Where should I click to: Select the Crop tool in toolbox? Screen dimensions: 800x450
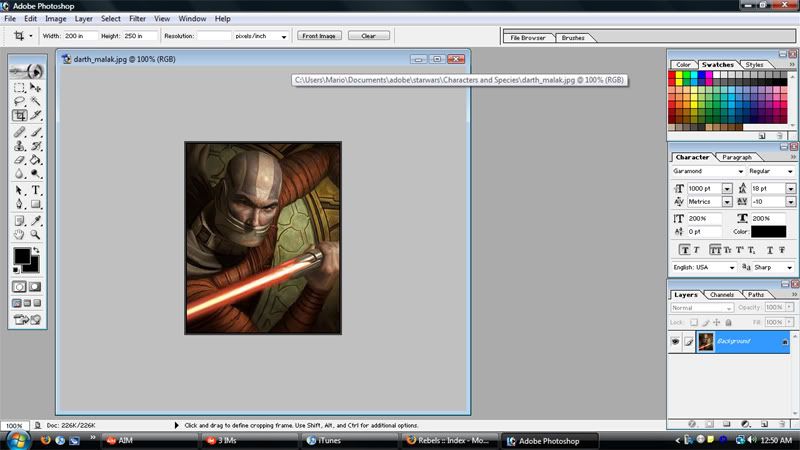(19, 115)
